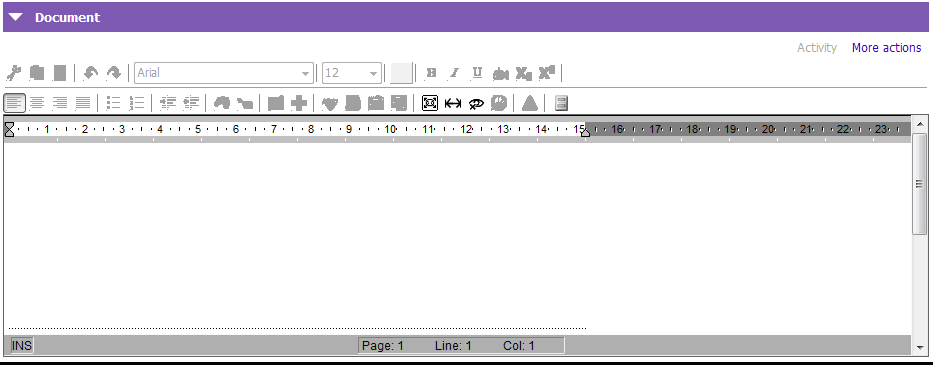Click 'Page: 1' in status bar

click(x=383, y=345)
